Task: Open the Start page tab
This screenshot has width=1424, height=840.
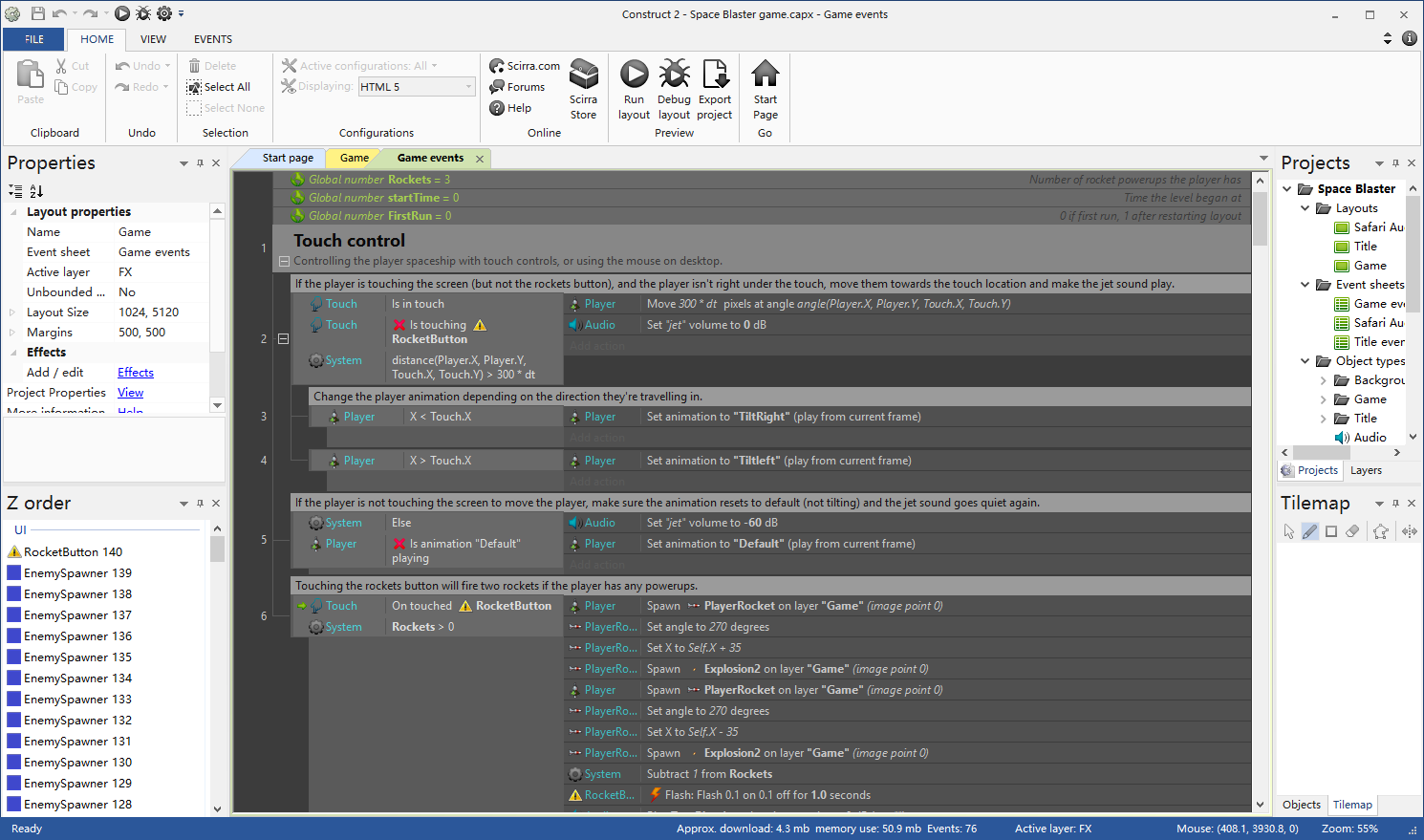Action: (288, 158)
